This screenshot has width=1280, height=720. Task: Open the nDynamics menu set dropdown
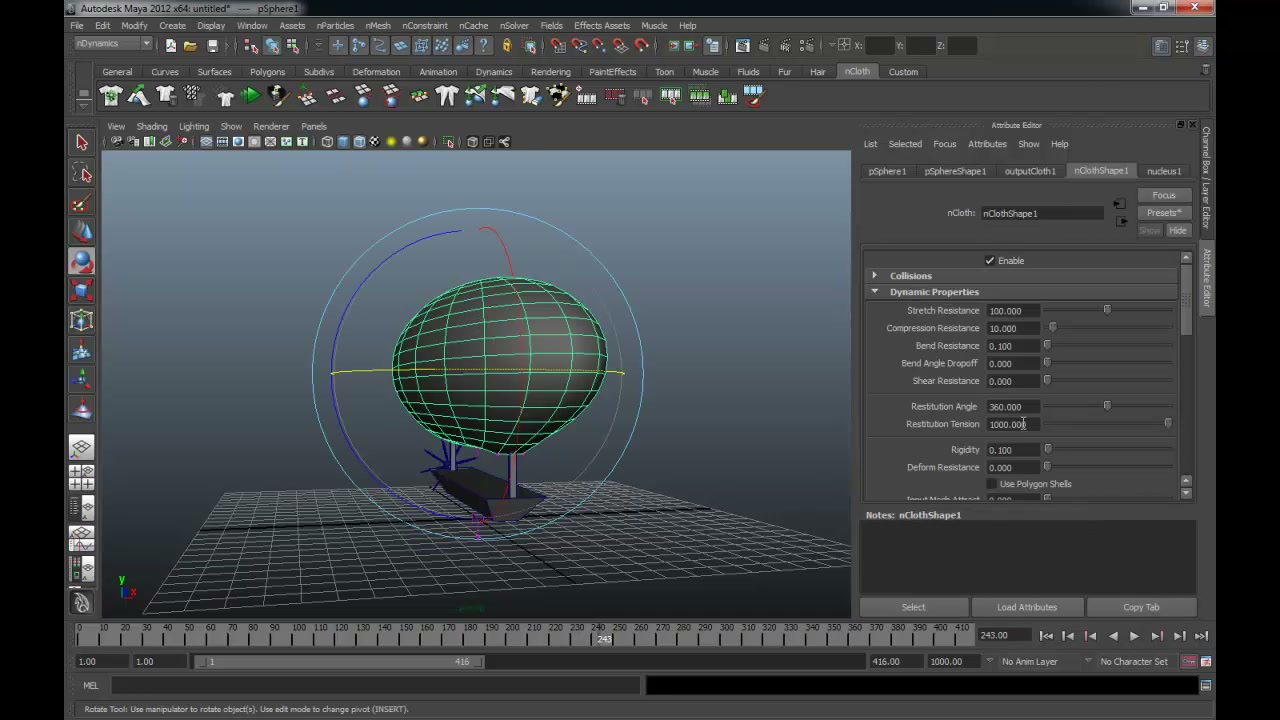(113, 44)
